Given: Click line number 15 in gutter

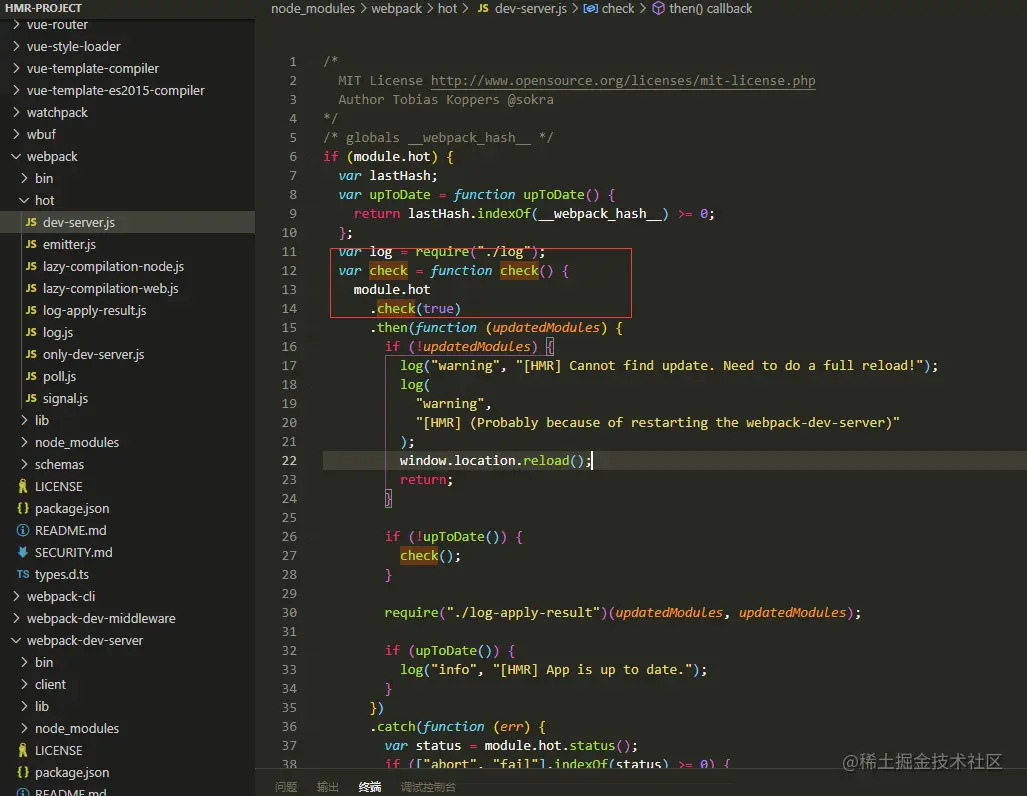Looking at the screenshot, I should coord(289,328).
